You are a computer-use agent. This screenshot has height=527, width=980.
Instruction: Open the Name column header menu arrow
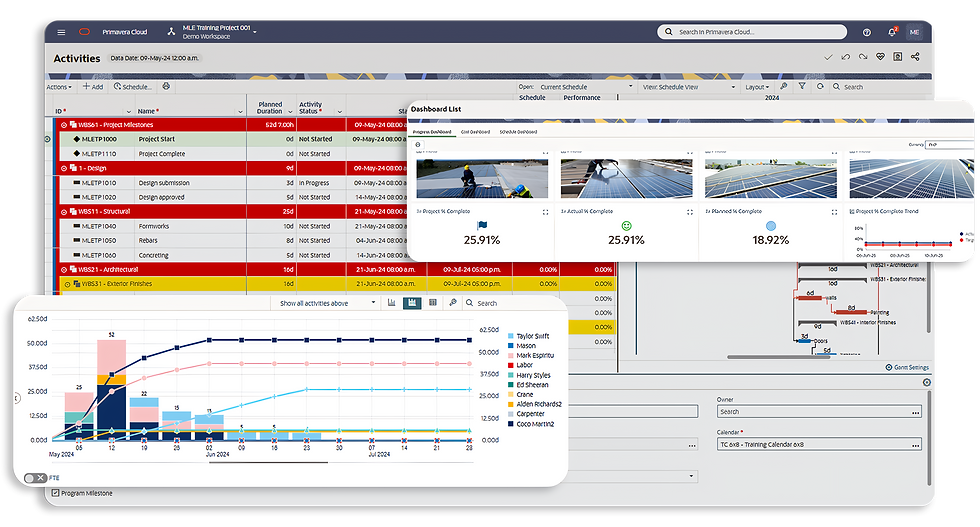[x=240, y=111]
